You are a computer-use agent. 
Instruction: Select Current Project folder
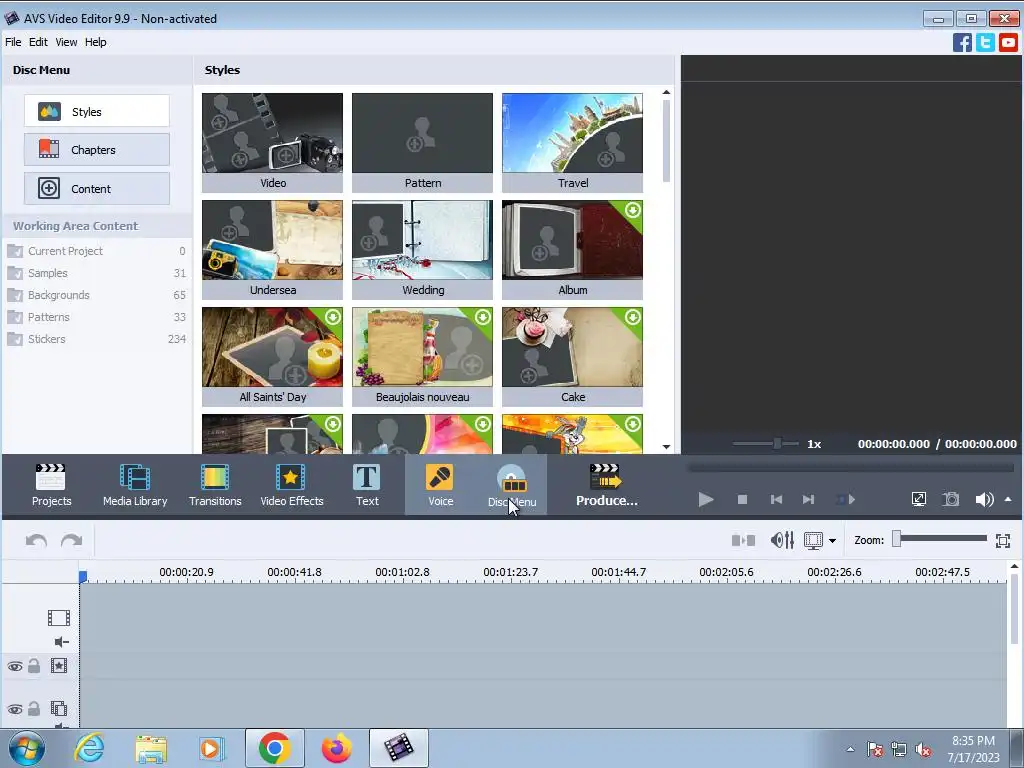click(x=97, y=251)
